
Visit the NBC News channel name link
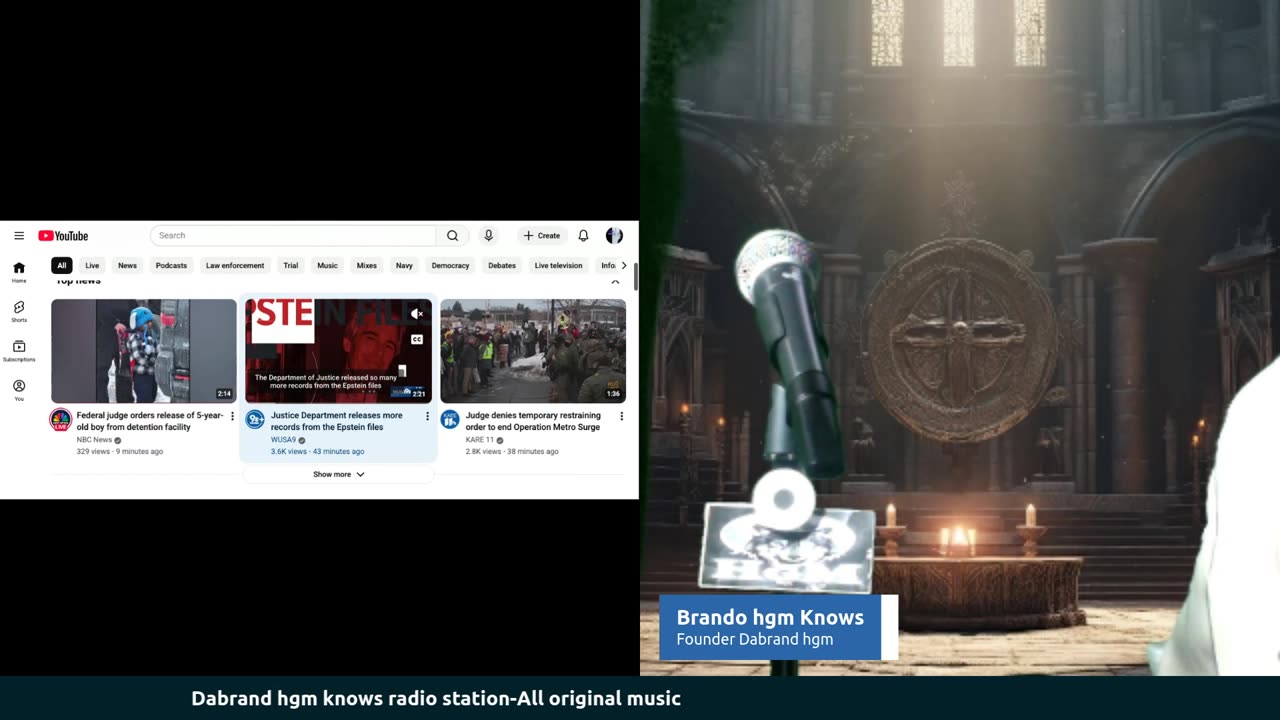94,440
